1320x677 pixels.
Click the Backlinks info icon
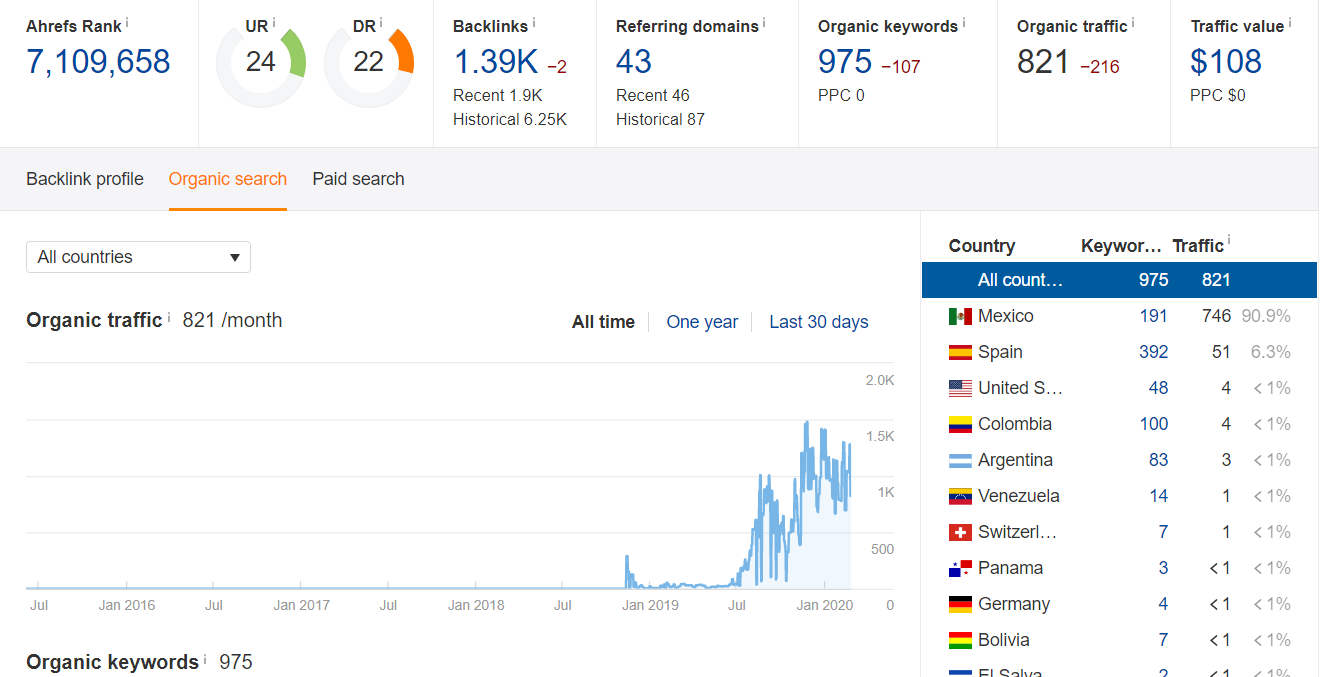pyautogui.click(x=534, y=22)
